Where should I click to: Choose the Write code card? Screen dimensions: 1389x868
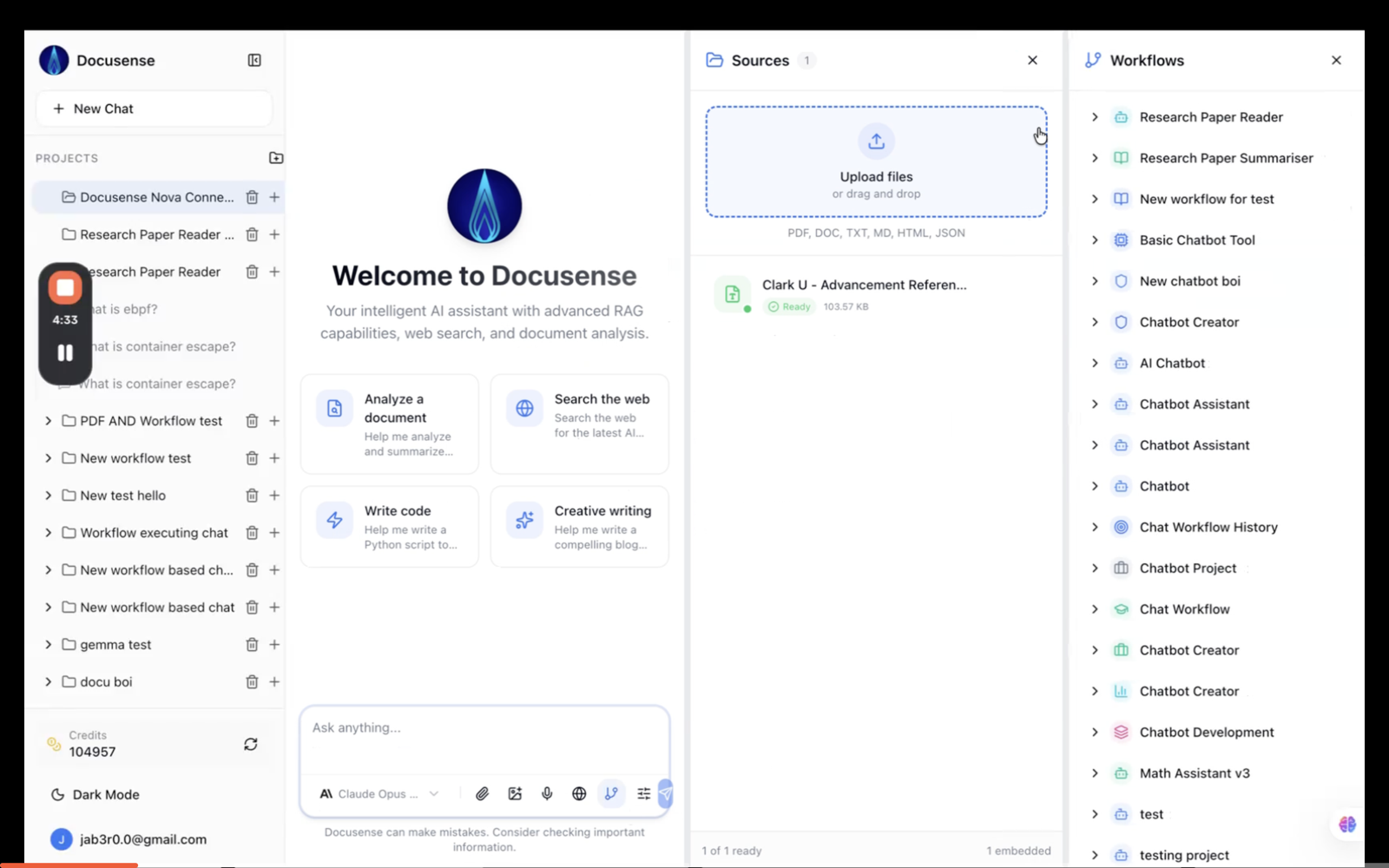(x=390, y=527)
